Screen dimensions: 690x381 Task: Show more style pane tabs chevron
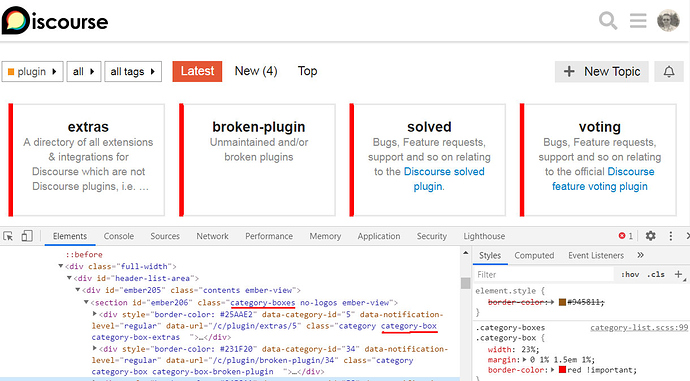[x=640, y=255]
